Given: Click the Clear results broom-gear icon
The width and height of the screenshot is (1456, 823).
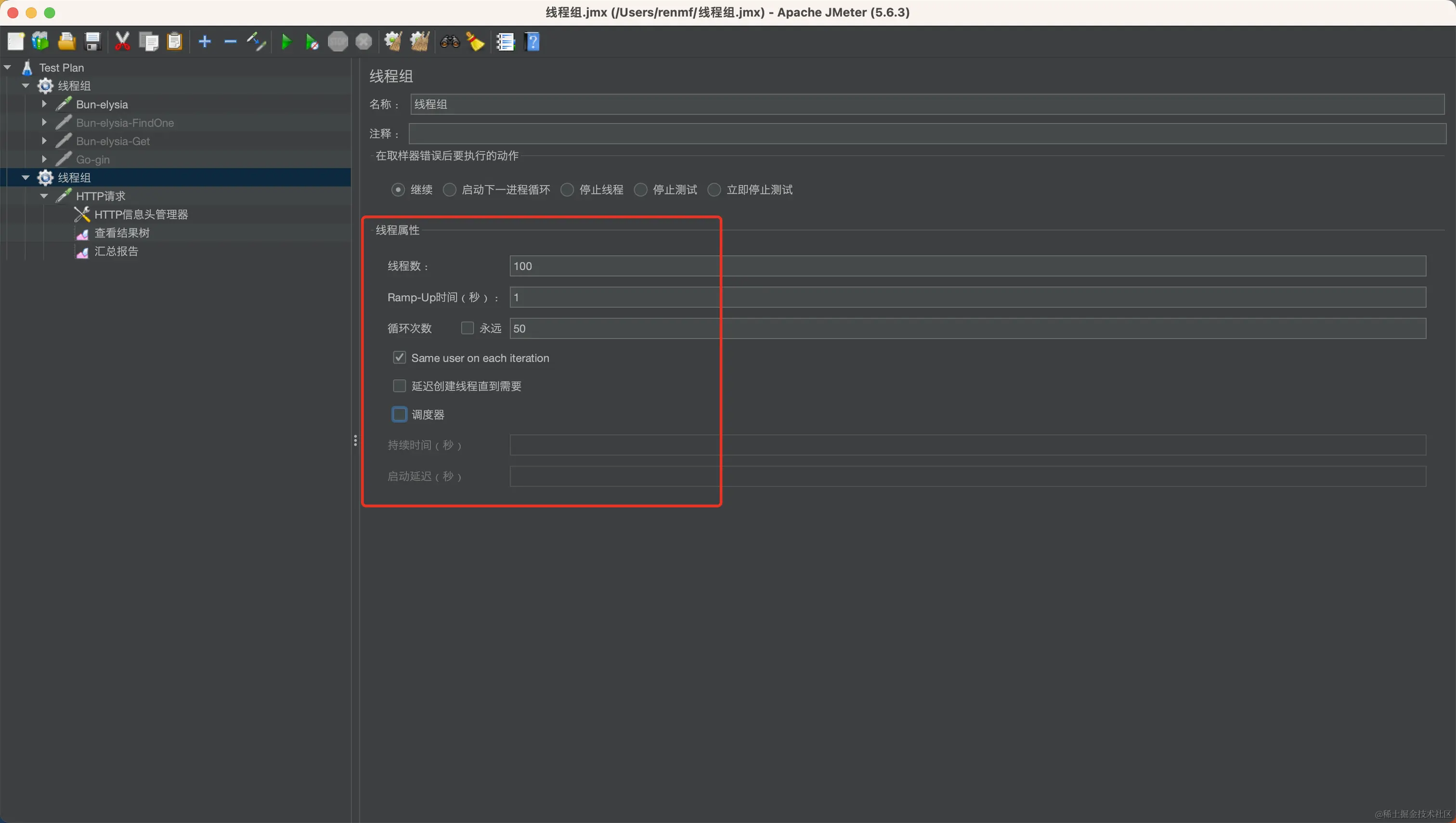Looking at the screenshot, I should pos(393,41).
